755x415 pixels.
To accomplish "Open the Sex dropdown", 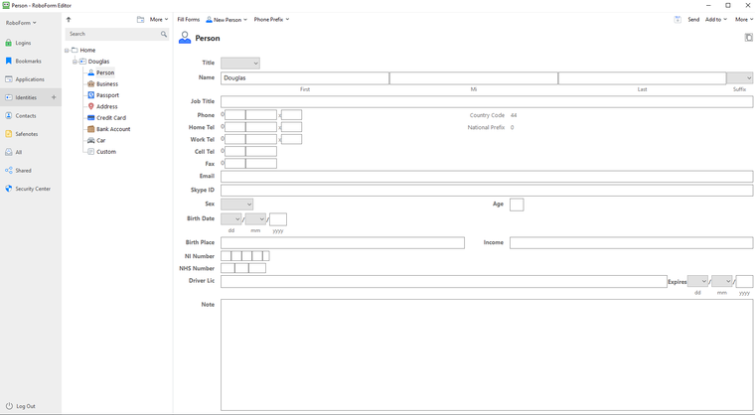I will pos(237,204).
